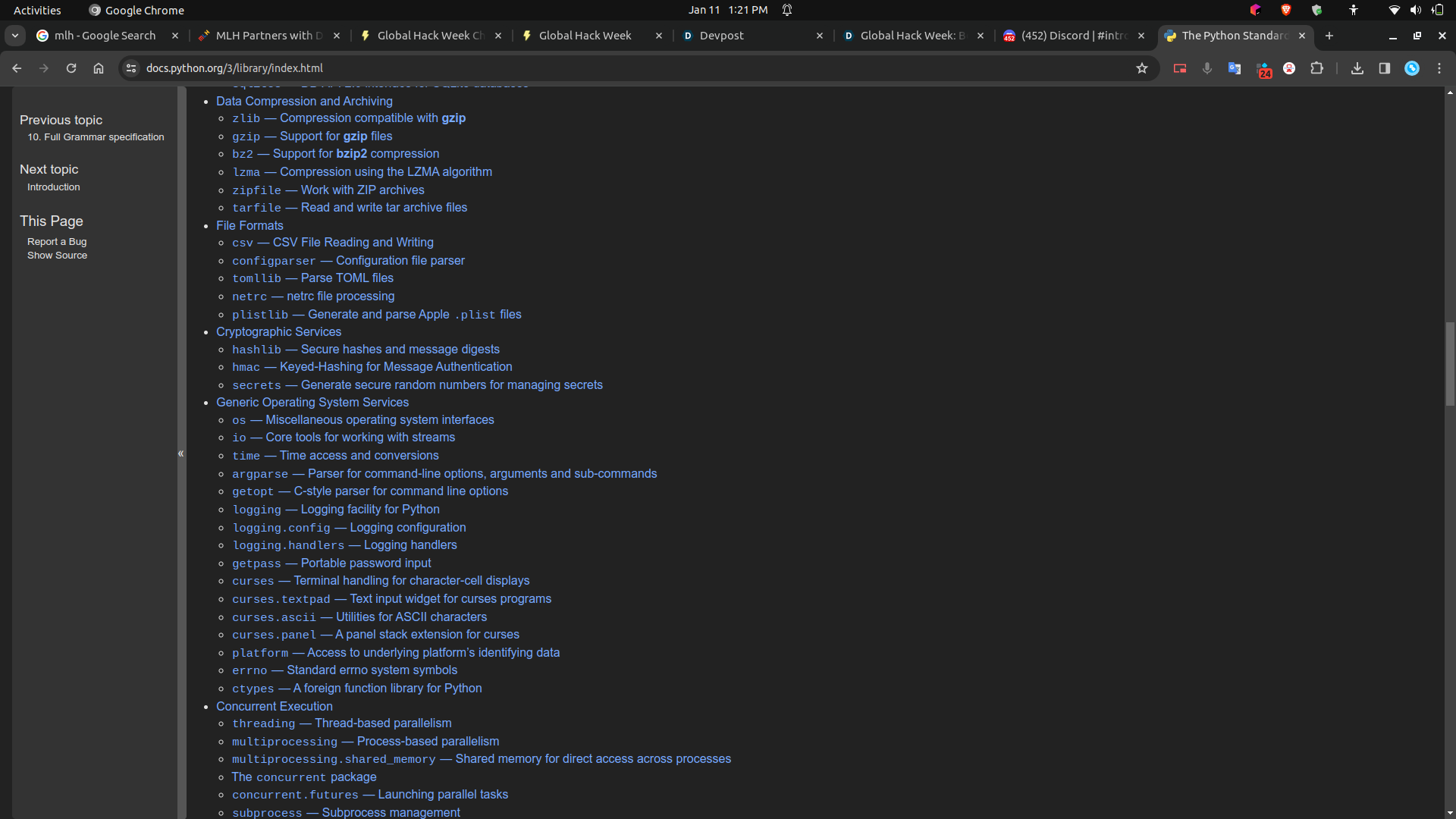This screenshot has width=1456, height=819.
Task: Click Show Source in the sidebar
Action: click(x=57, y=256)
